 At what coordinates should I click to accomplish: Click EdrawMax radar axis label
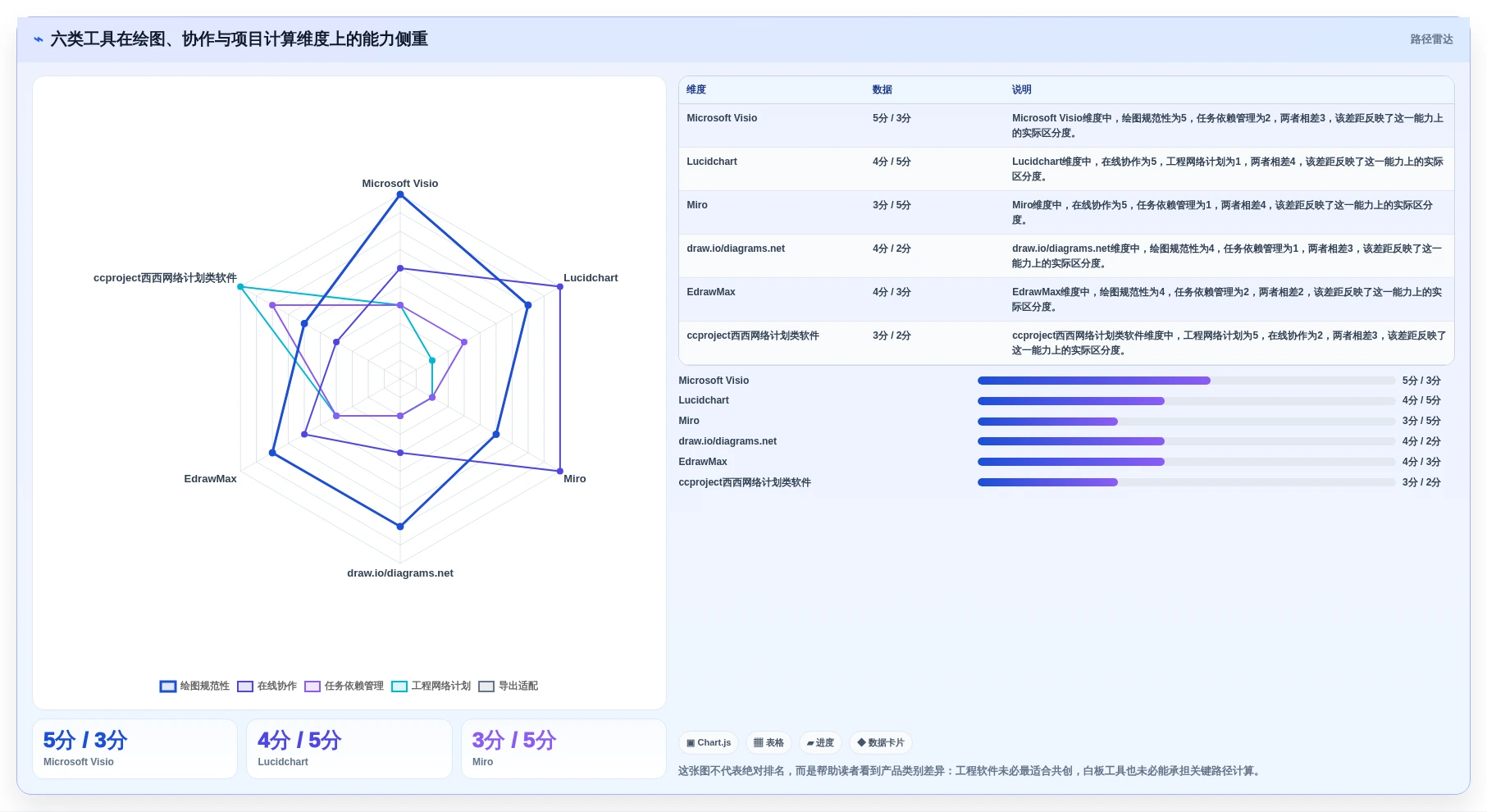(x=210, y=479)
